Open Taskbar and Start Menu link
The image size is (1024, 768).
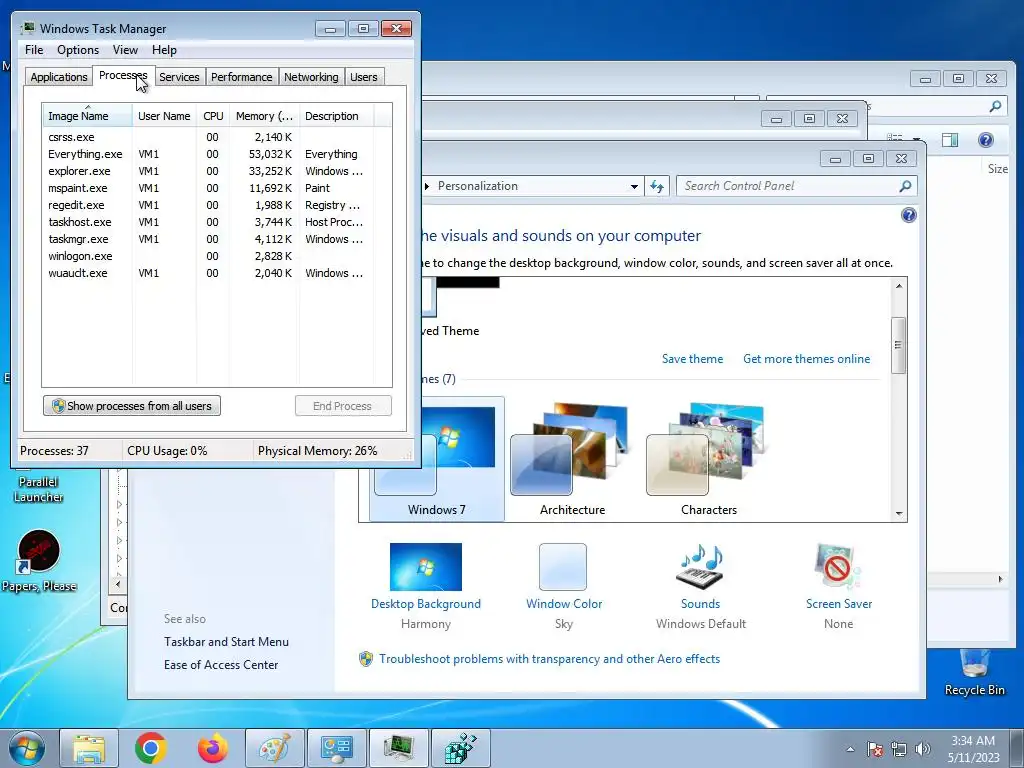226,642
